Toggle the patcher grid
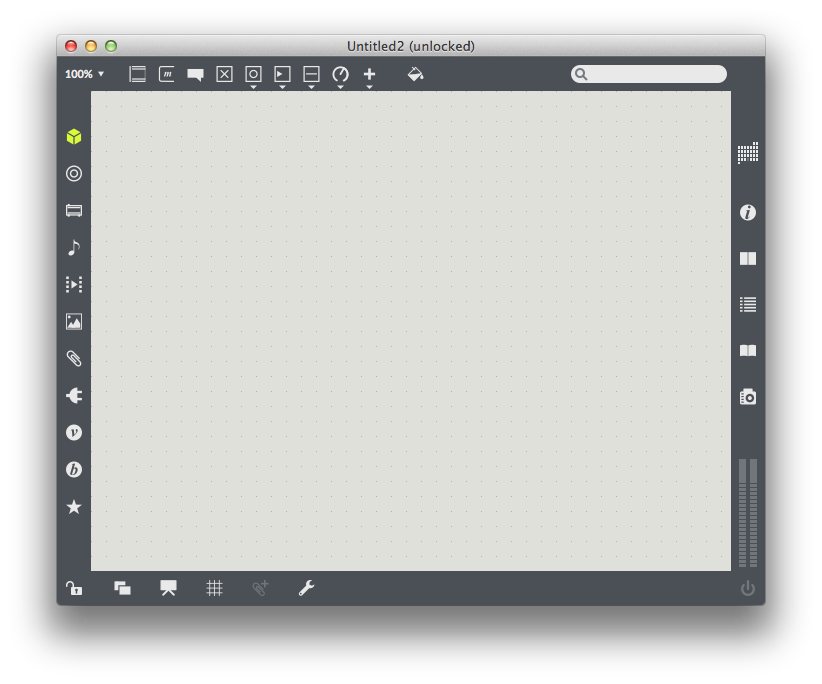 pyautogui.click(x=214, y=588)
